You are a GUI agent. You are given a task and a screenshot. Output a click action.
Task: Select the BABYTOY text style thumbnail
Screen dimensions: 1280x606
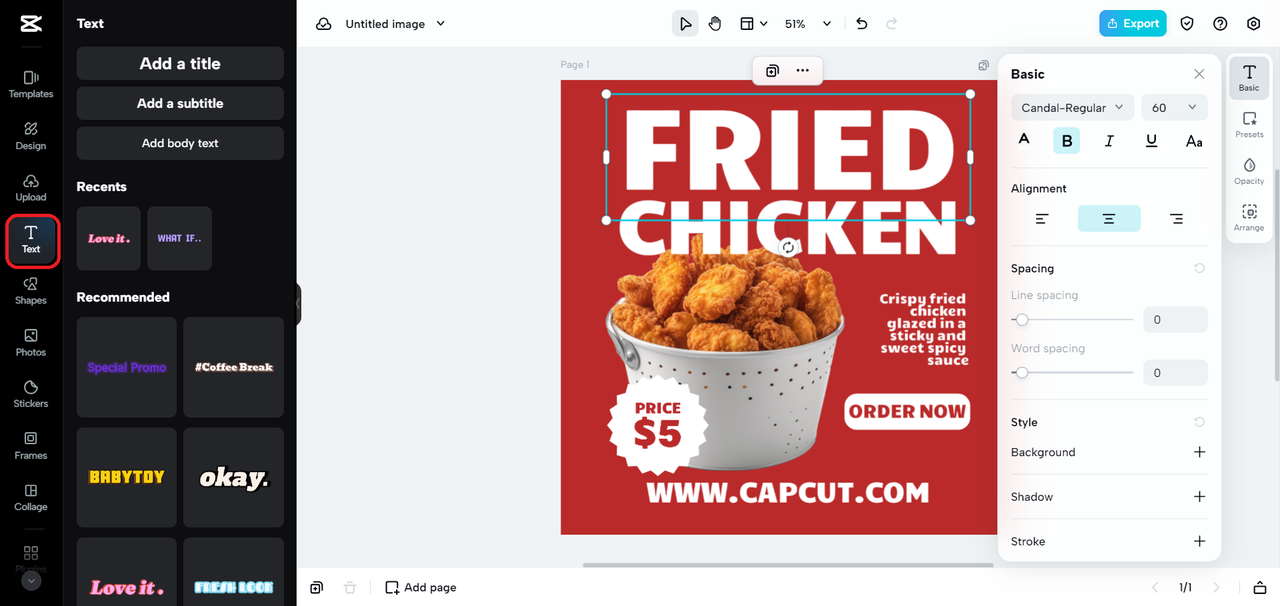click(127, 477)
